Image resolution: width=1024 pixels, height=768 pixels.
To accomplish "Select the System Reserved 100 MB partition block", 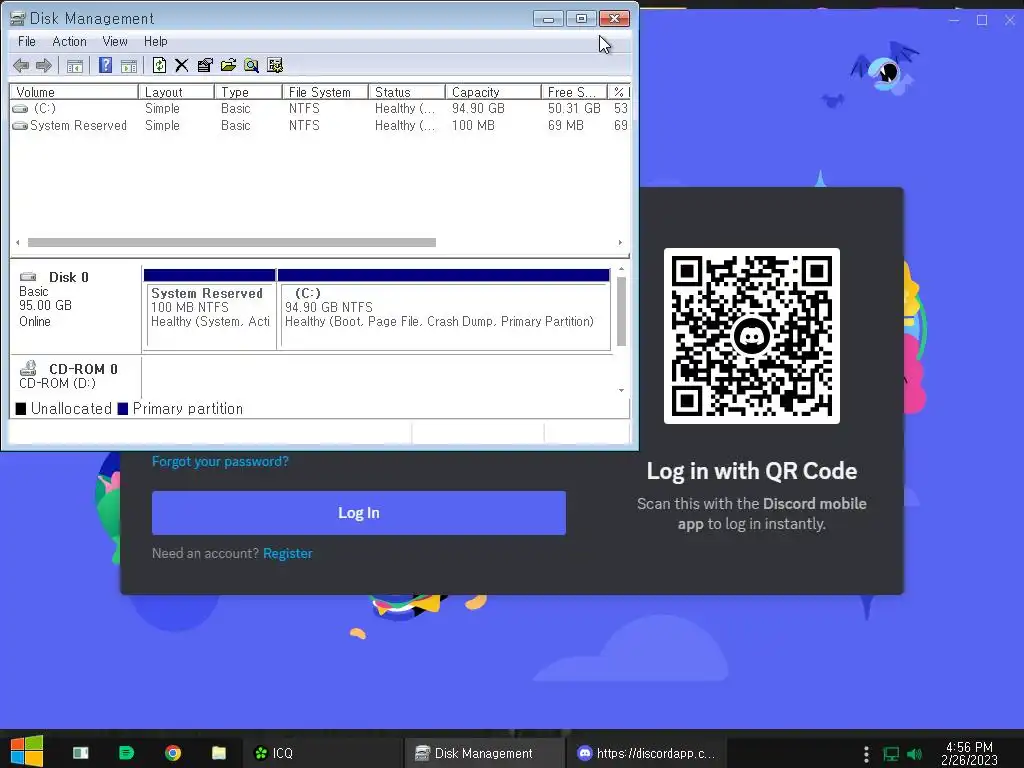I will pos(210,310).
